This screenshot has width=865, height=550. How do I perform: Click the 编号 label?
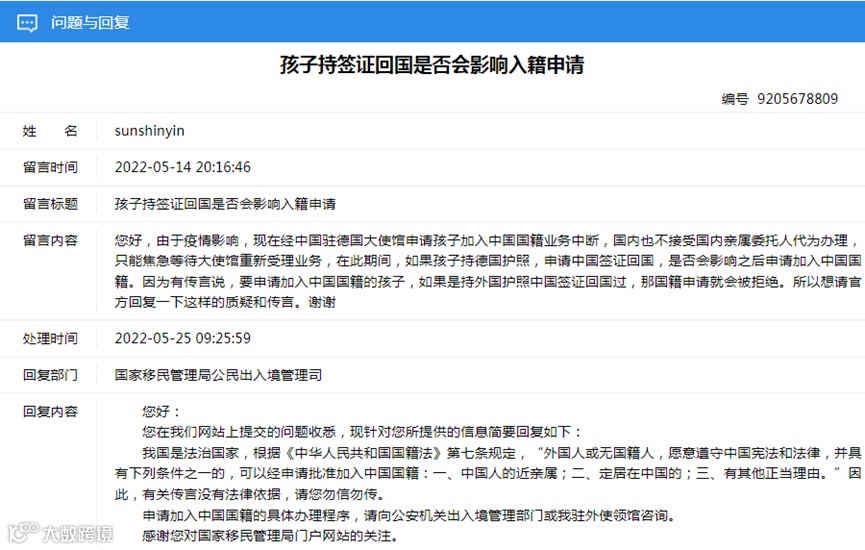click(735, 99)
